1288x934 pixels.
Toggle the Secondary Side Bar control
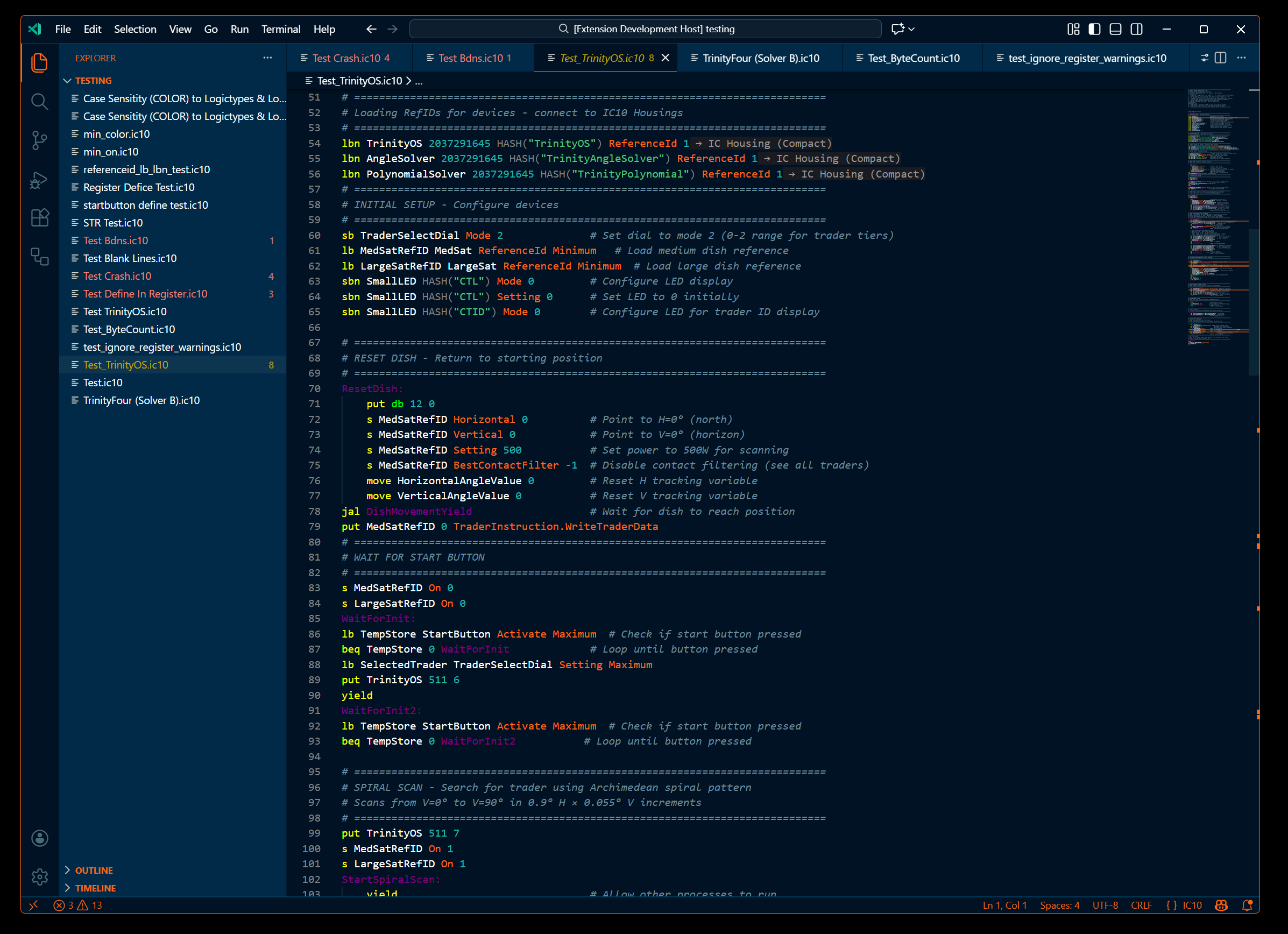1136,29
